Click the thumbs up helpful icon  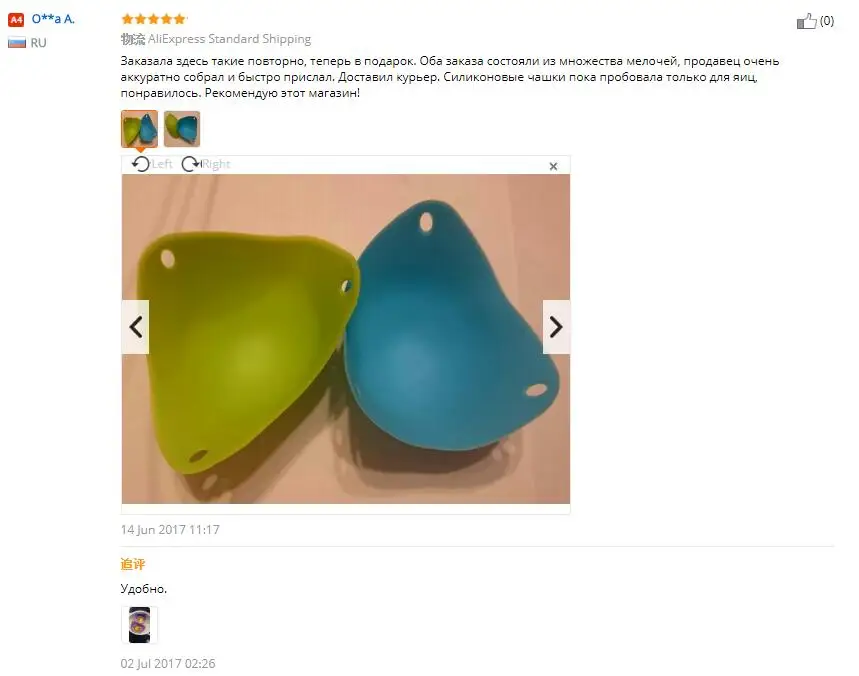tap(806, 21)
